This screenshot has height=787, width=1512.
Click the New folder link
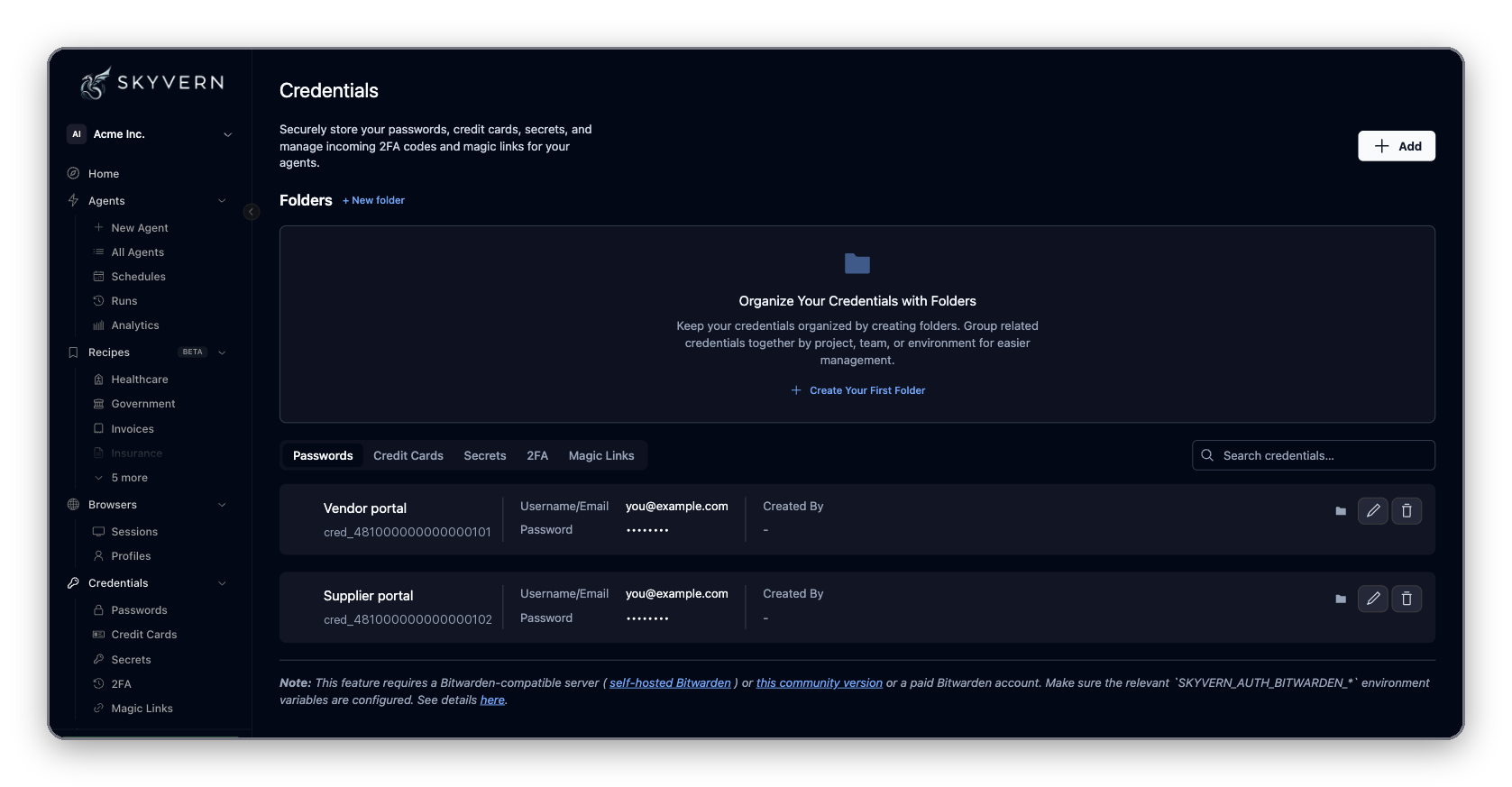point(373,200)
